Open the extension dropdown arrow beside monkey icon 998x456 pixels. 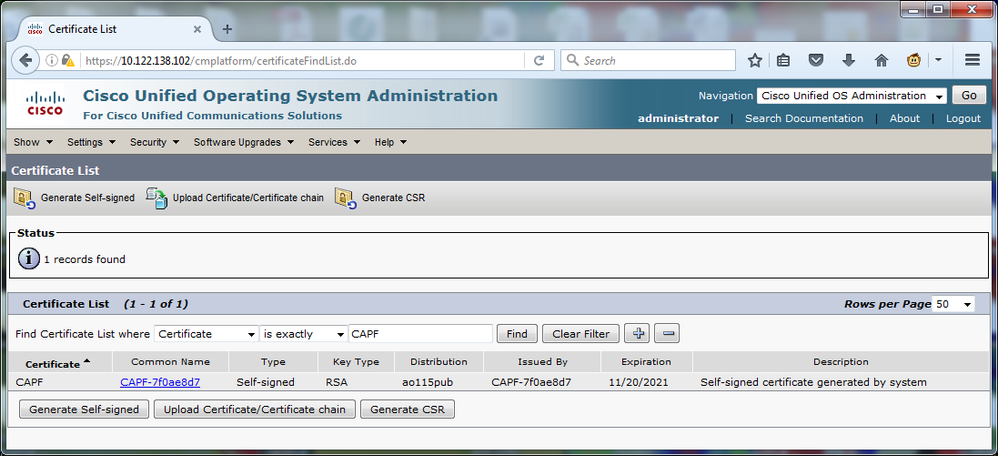coord(938,61)
